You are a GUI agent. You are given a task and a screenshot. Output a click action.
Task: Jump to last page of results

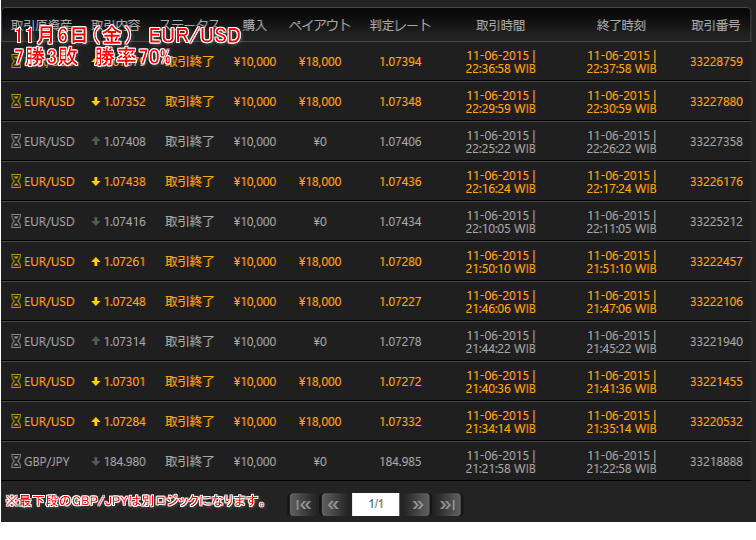pos(447,505)
